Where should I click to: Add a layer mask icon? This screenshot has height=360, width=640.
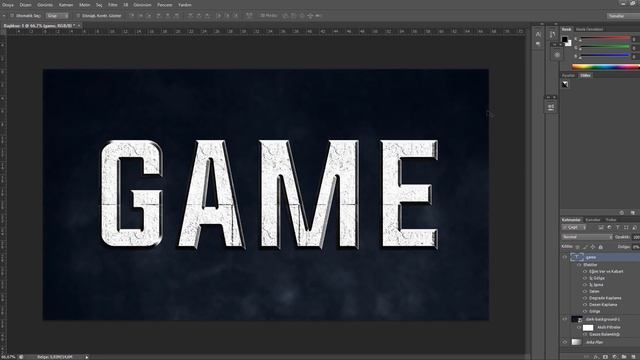(x=605, y=357)
